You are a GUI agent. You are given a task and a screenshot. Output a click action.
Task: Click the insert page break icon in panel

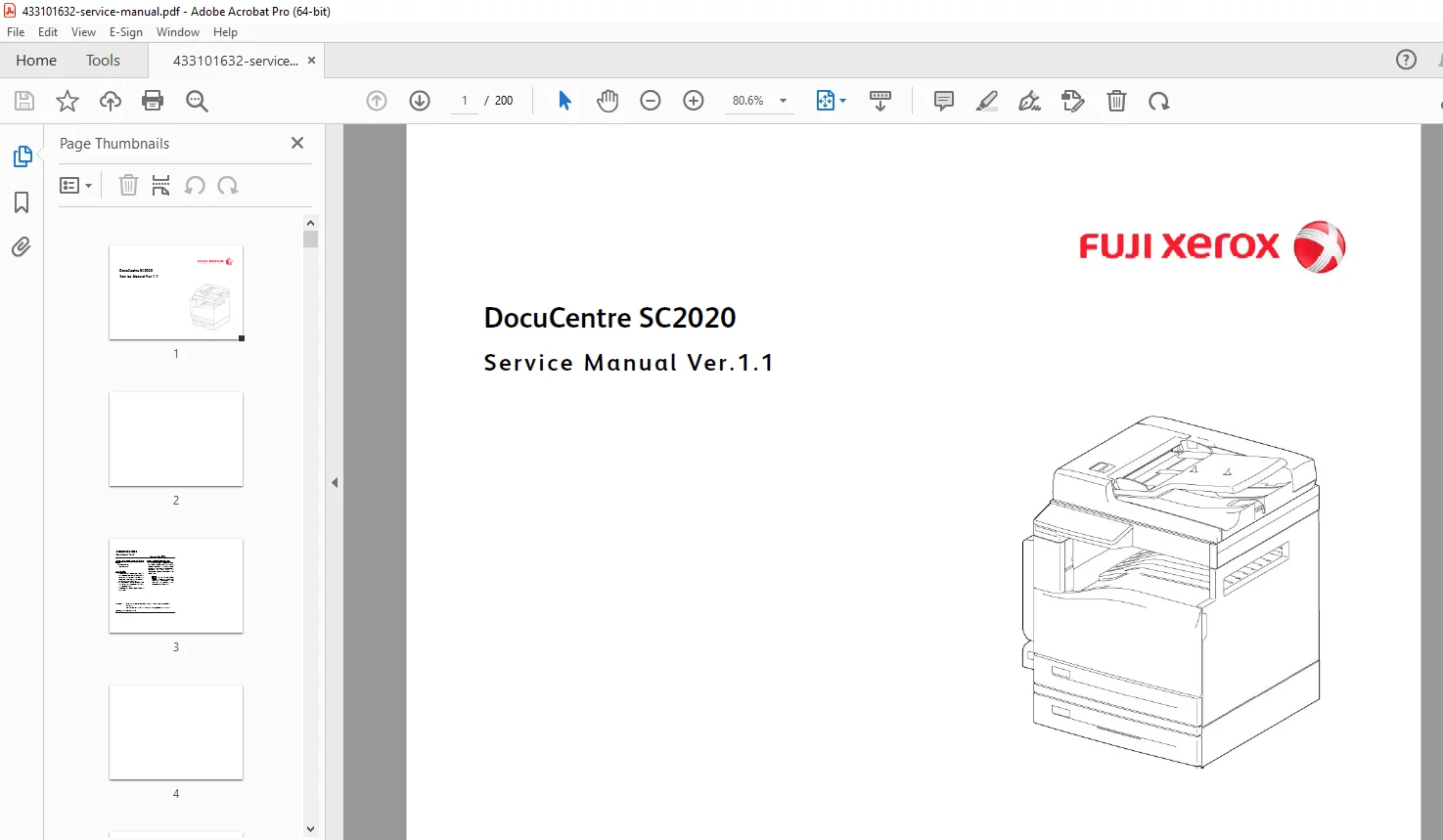(161, 185)
